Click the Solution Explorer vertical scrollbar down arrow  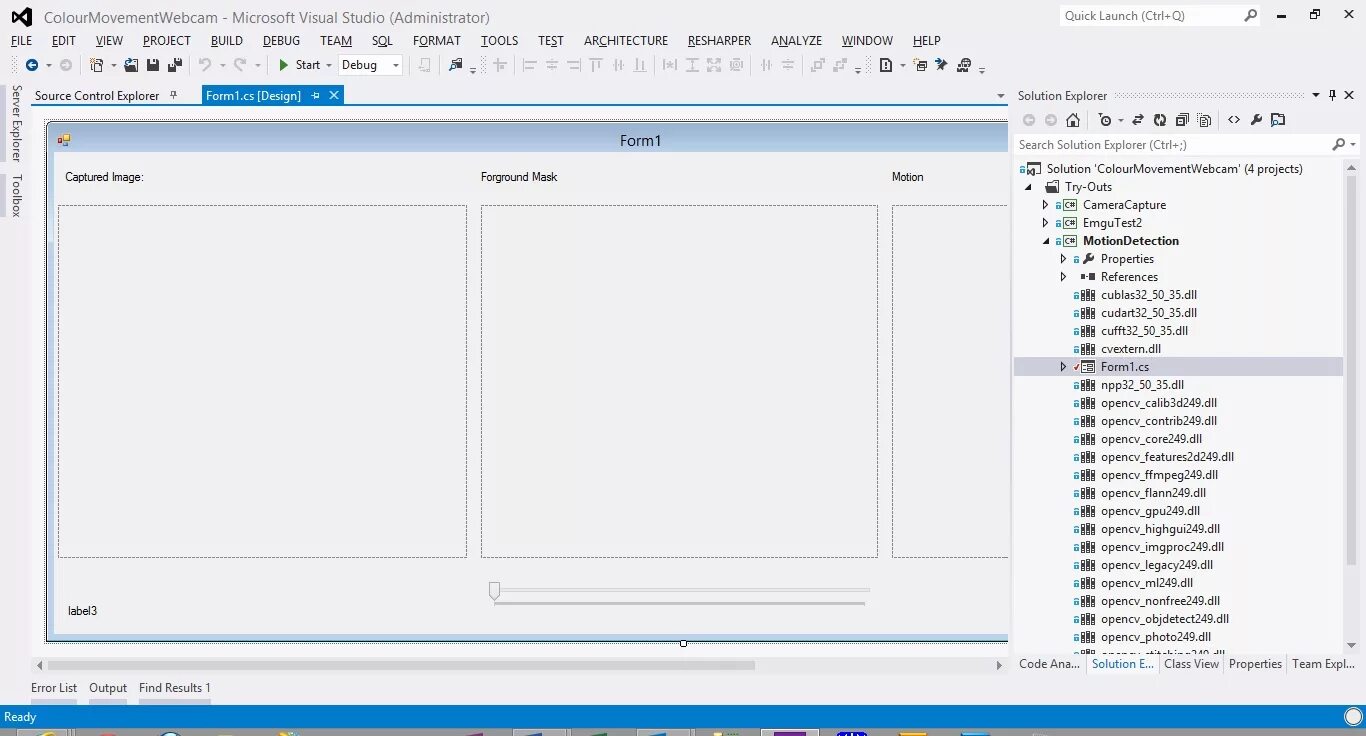pos(1352,645)
